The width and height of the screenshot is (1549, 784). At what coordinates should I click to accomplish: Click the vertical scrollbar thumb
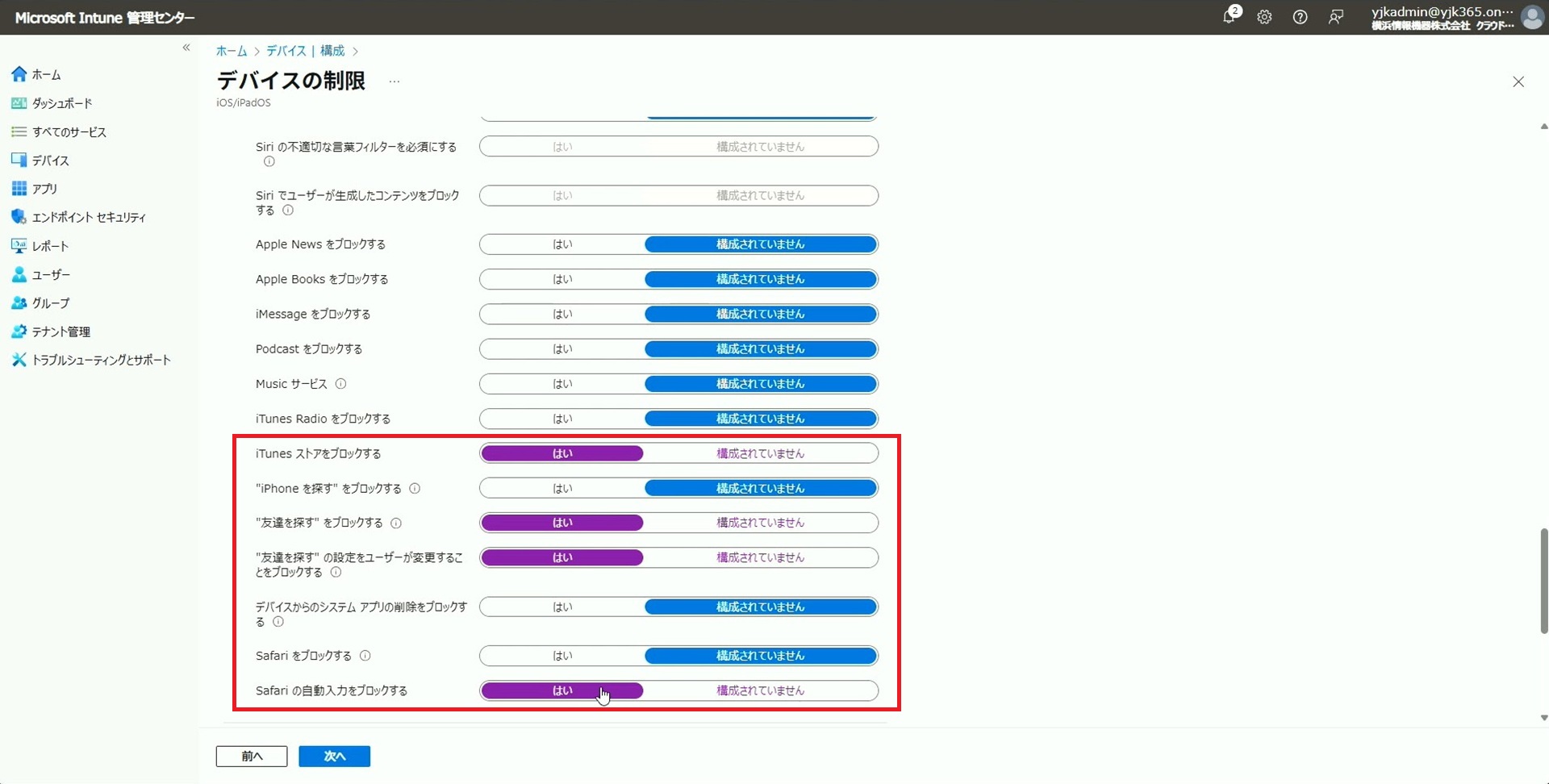coord(1543,581)
